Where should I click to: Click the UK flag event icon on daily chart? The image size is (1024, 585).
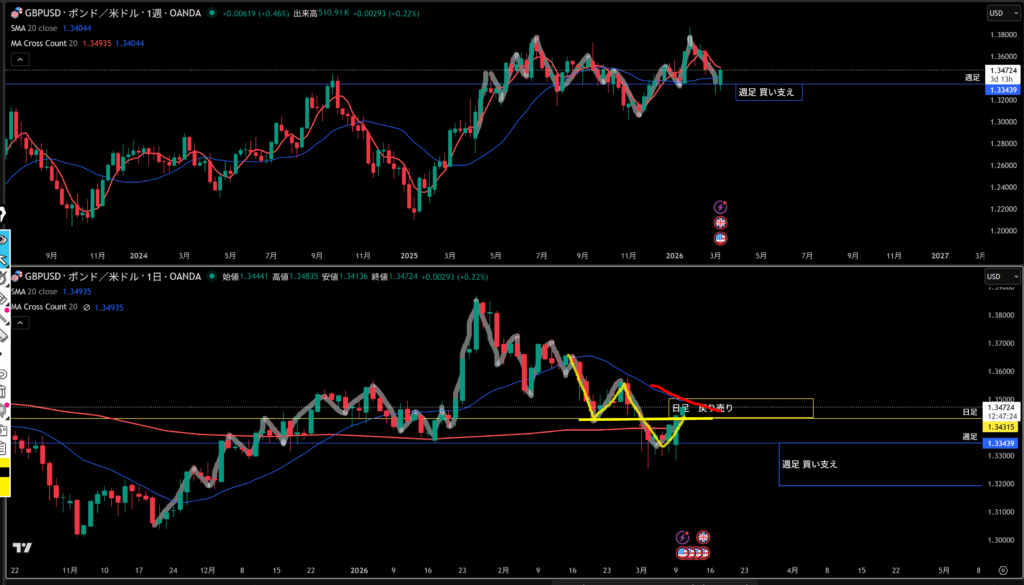(x=703, y=537)
